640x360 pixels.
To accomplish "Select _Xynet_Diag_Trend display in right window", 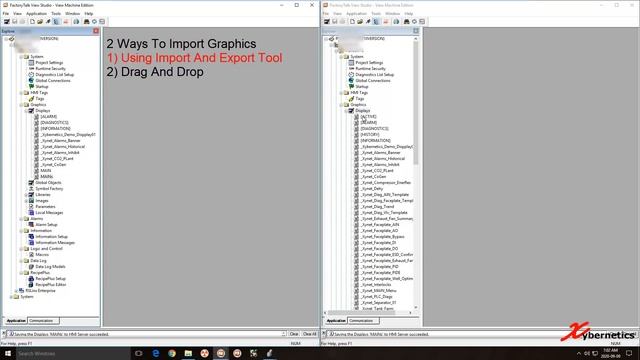I will click(378, 207).
